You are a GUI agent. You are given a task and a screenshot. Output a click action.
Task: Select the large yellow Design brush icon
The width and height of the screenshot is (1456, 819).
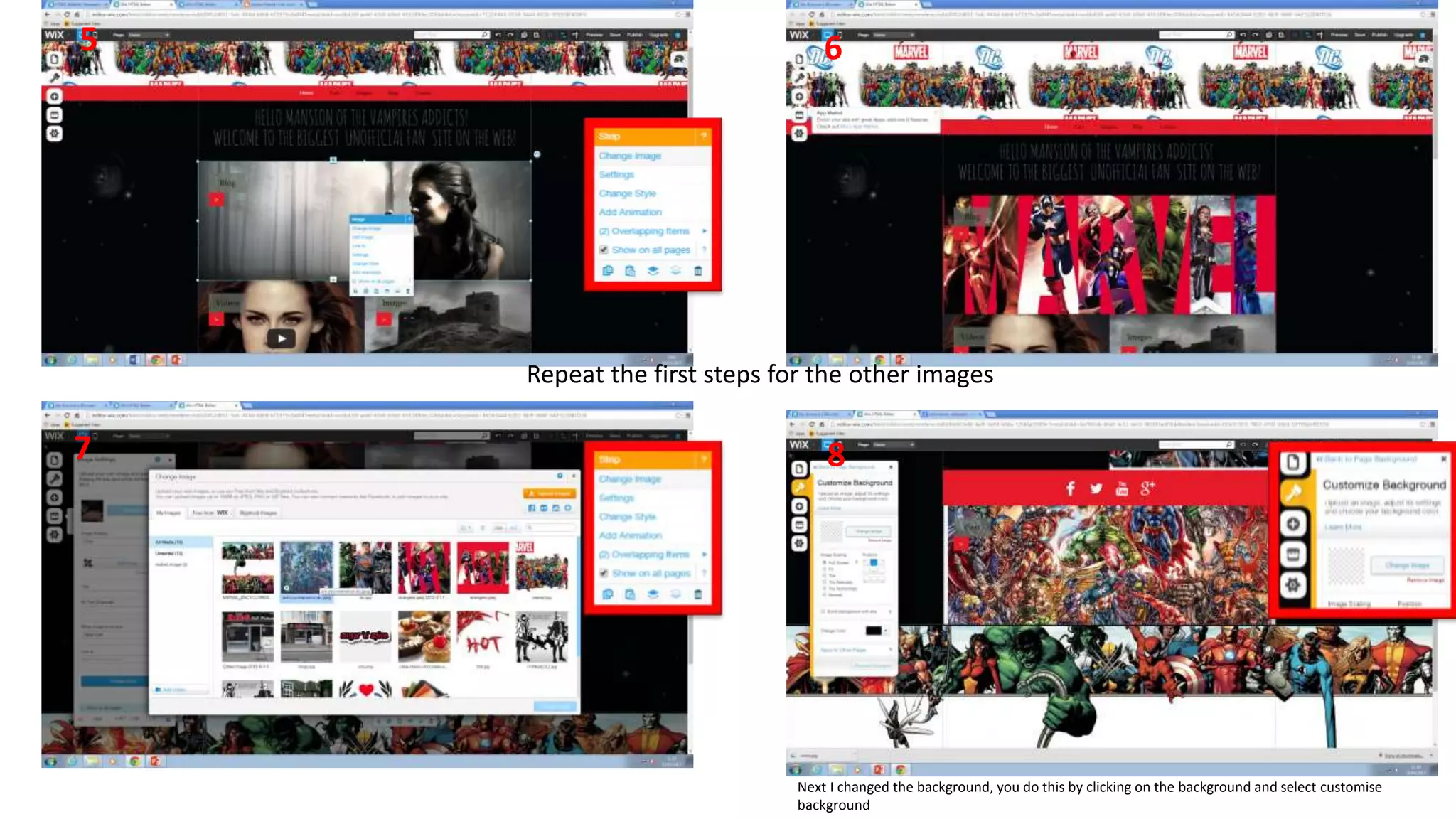click(x=1293, y=492)
